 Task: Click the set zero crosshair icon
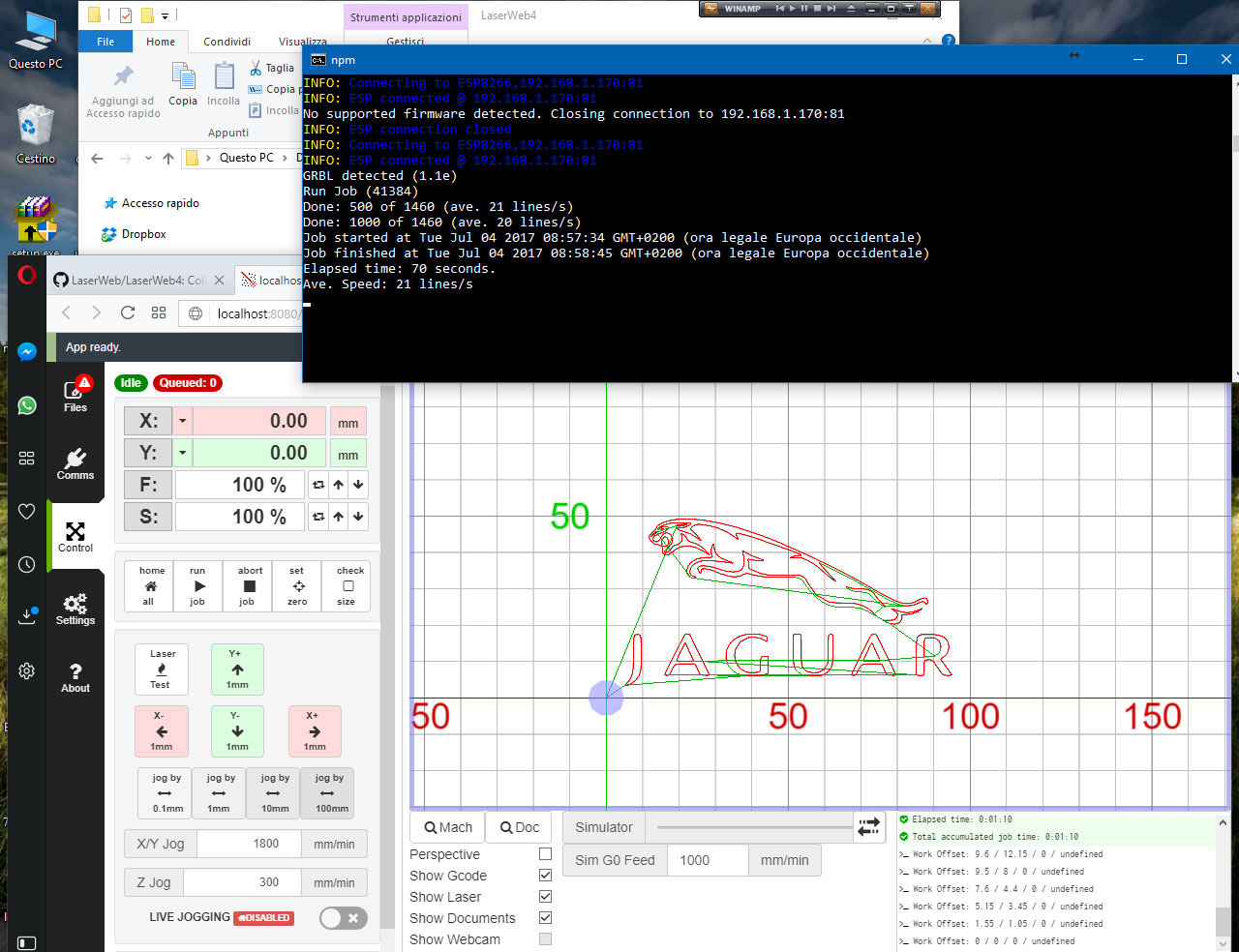296,585
